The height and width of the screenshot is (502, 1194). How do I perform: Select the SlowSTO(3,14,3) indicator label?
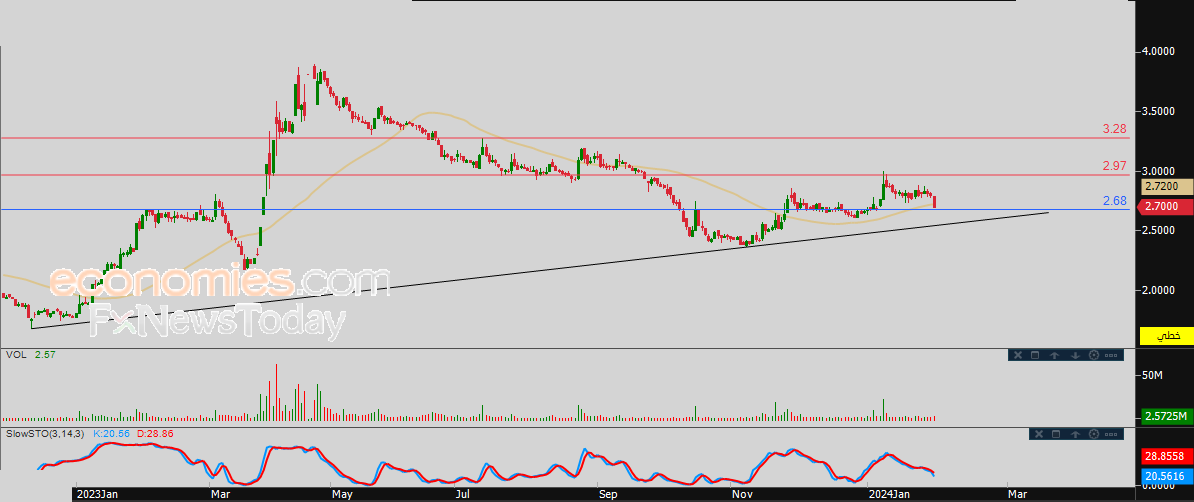pos(46,433)
